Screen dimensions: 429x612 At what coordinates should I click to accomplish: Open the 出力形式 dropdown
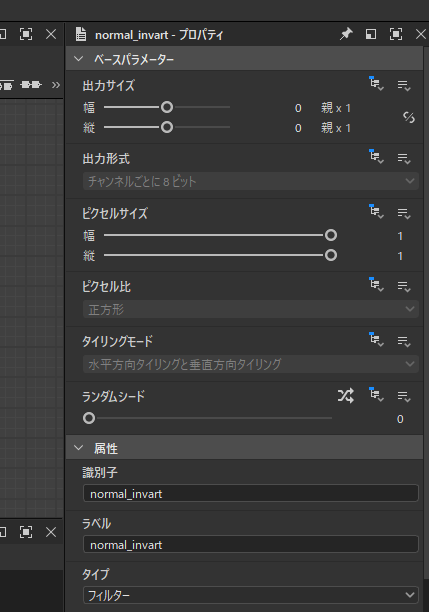pyautogui.click(x=251, y=181)
